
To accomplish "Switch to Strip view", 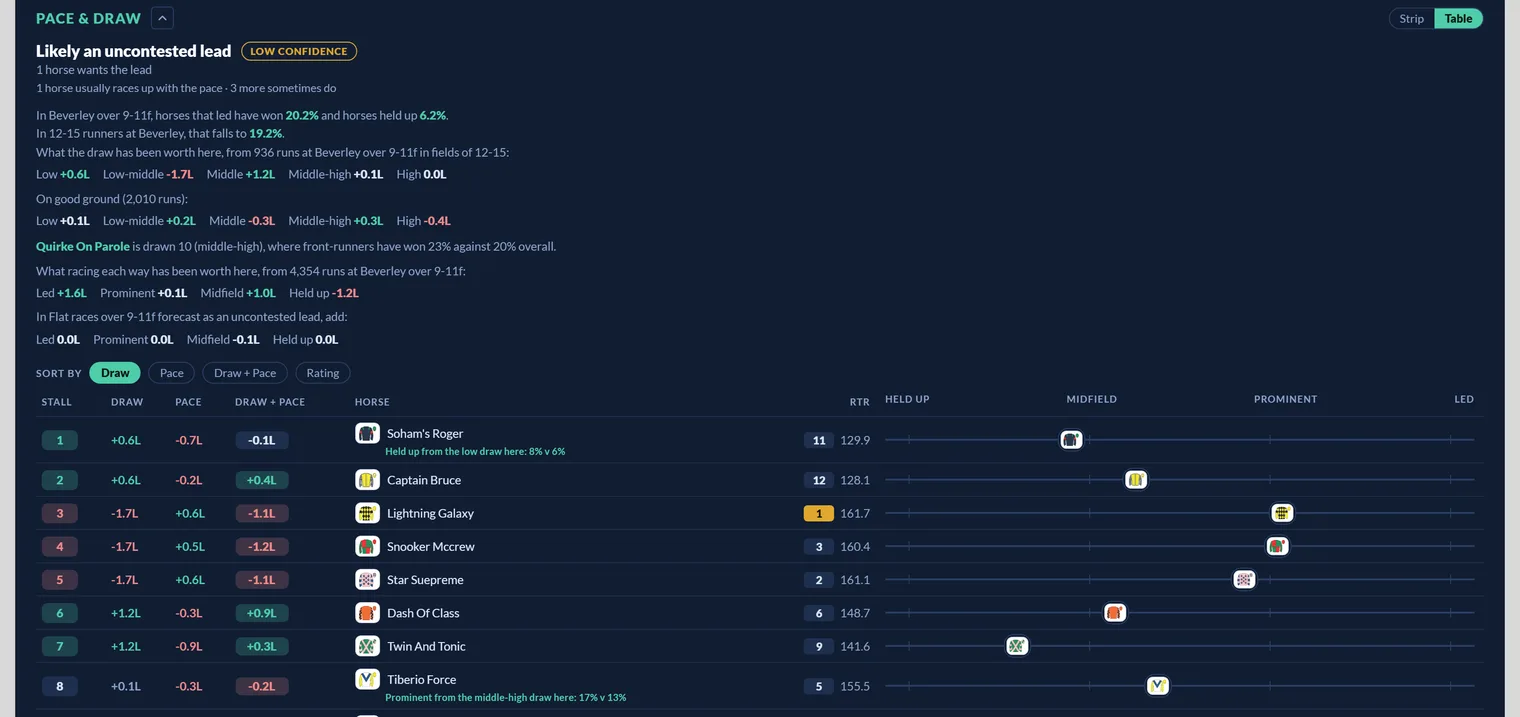I will [x=1412, y=18].
